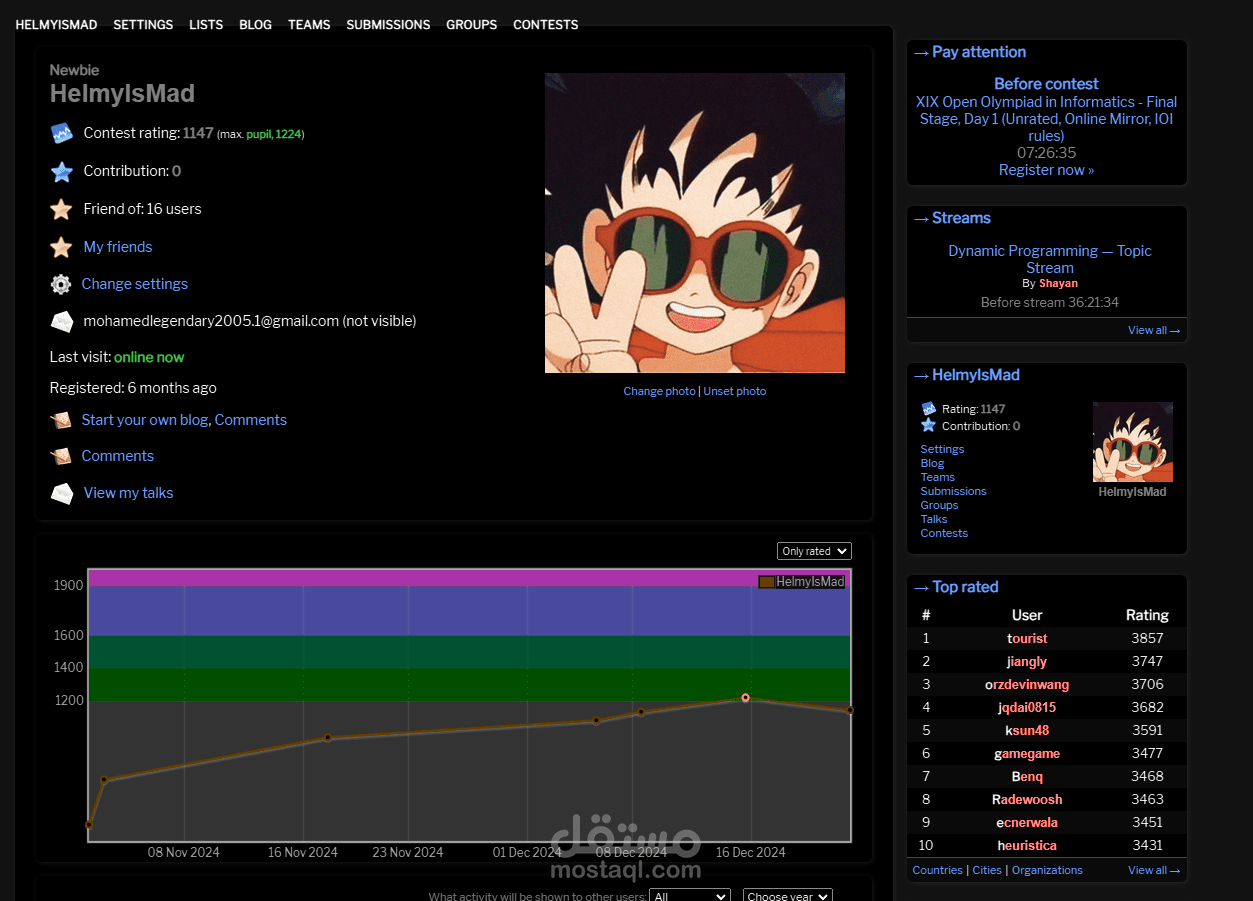Open Submissions in the sidebar box

[953, 491]
